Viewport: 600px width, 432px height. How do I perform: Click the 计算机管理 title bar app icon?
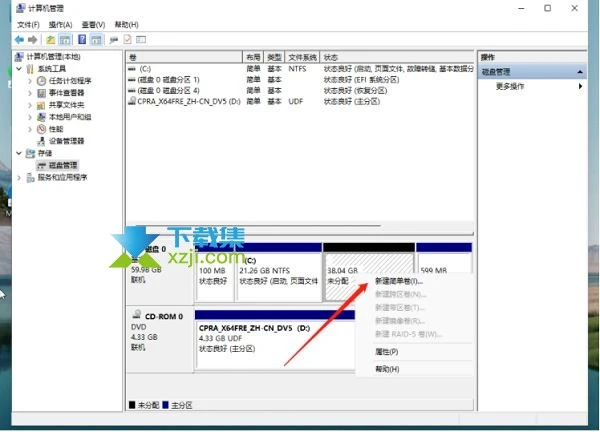(x=21, y=8)
